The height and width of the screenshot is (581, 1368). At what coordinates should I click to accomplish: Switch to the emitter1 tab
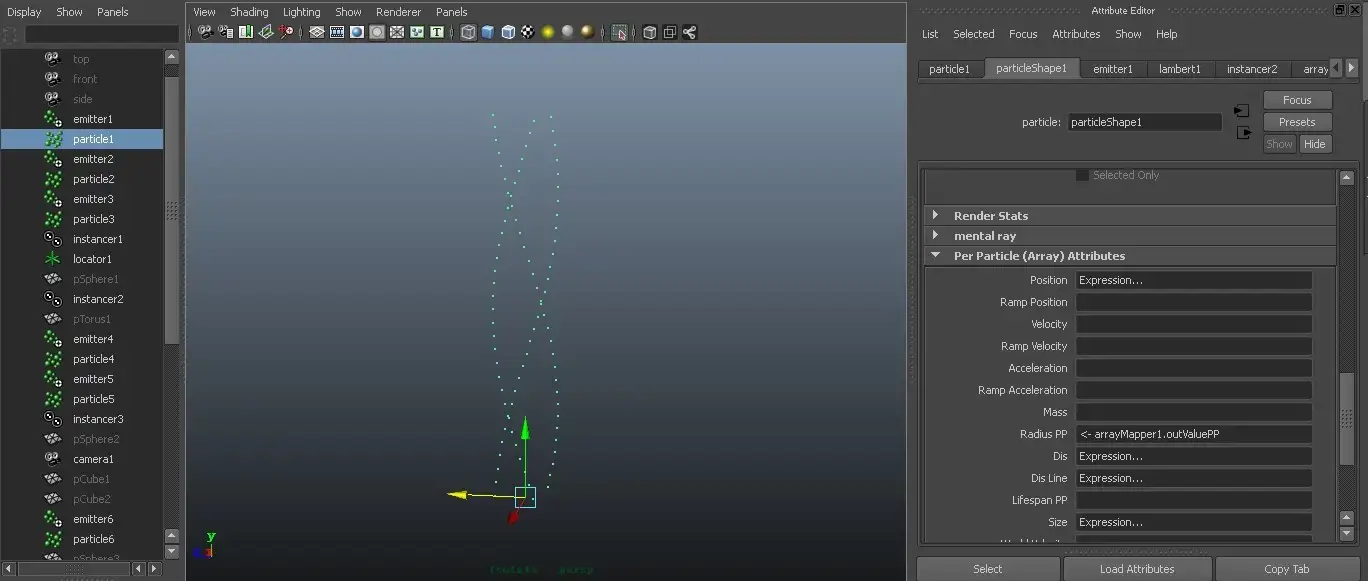[1112, 69]
